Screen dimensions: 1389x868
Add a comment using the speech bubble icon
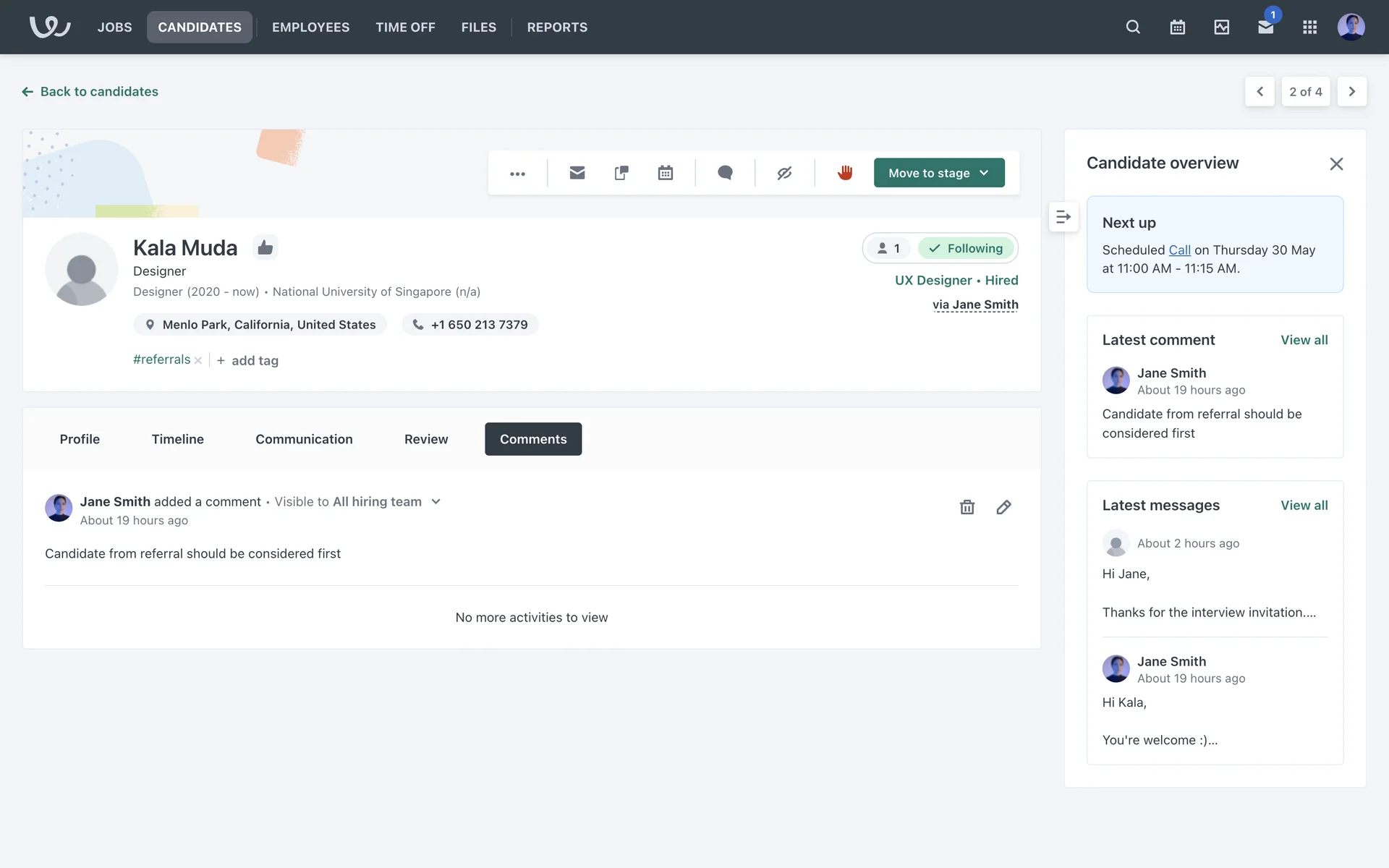click(x=725, y=173)
